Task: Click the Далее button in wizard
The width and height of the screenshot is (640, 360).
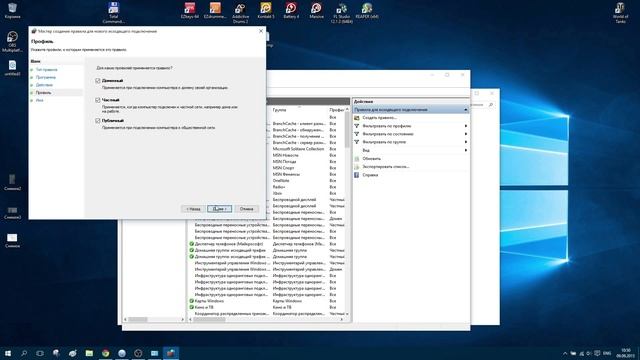Action: tap(220, 209)
